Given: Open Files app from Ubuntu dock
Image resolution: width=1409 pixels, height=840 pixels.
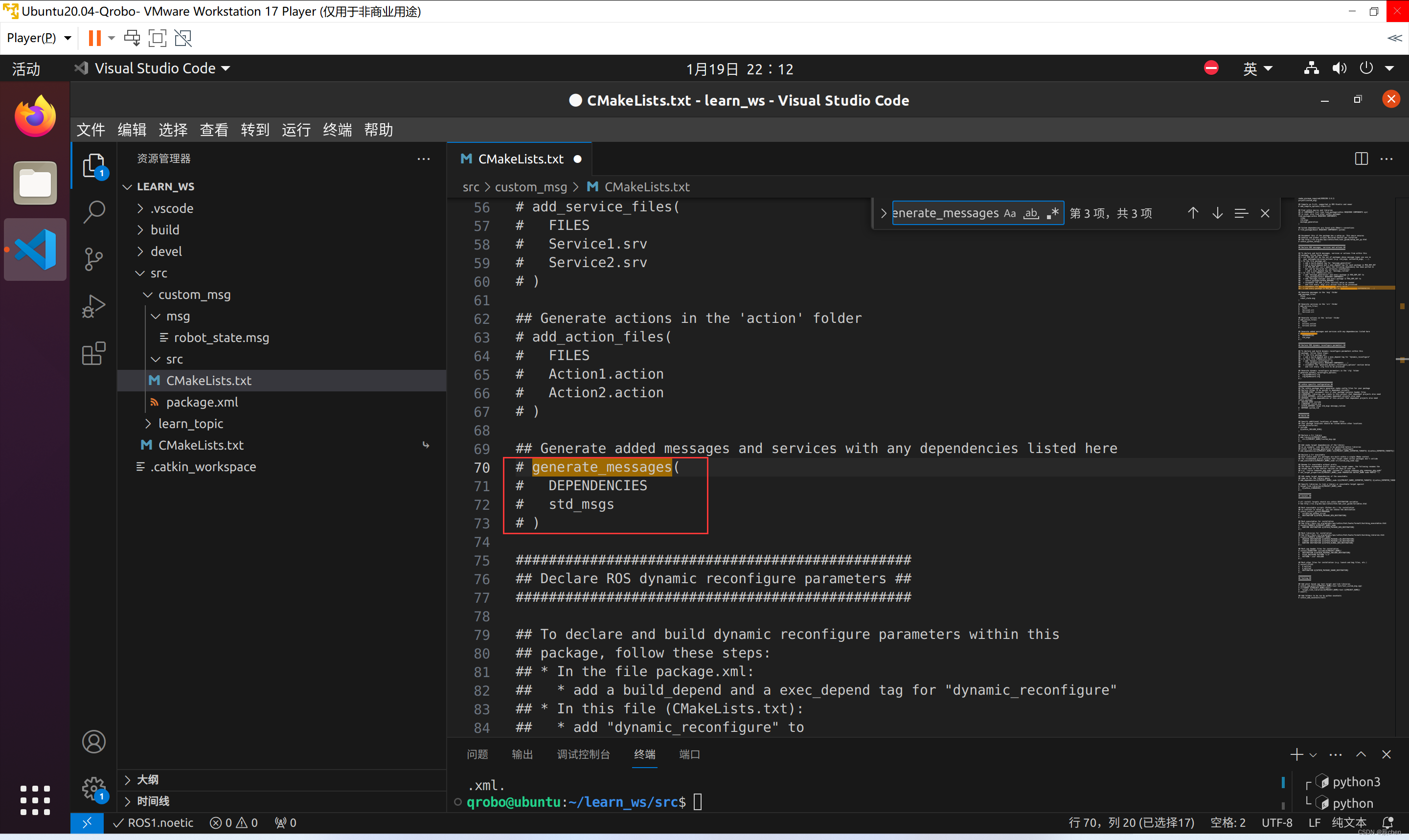Looking at the screenshot, I should 35,183.
